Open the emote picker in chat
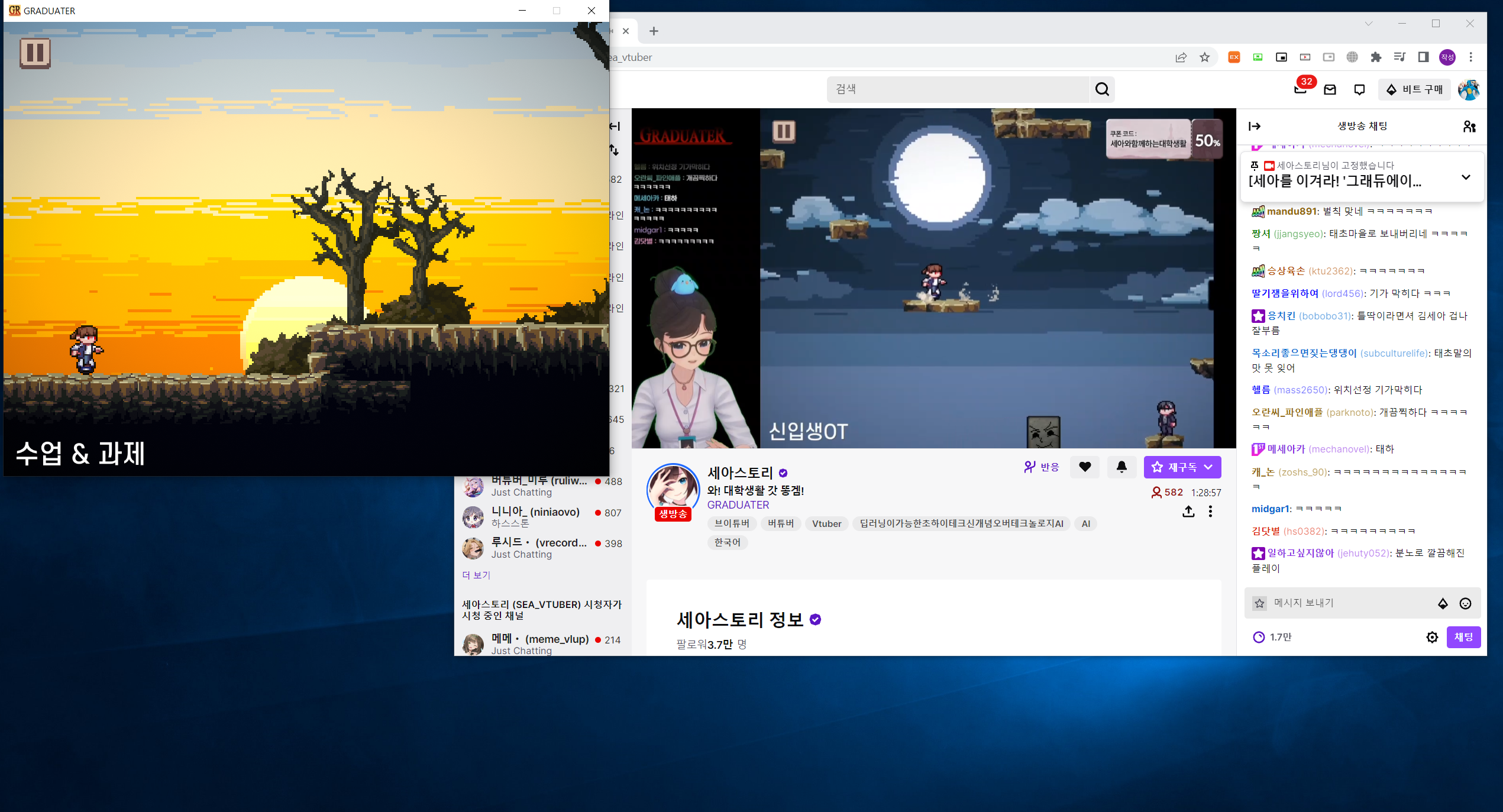Viewport: 1503px width, 812px height. coord(1465,603)
